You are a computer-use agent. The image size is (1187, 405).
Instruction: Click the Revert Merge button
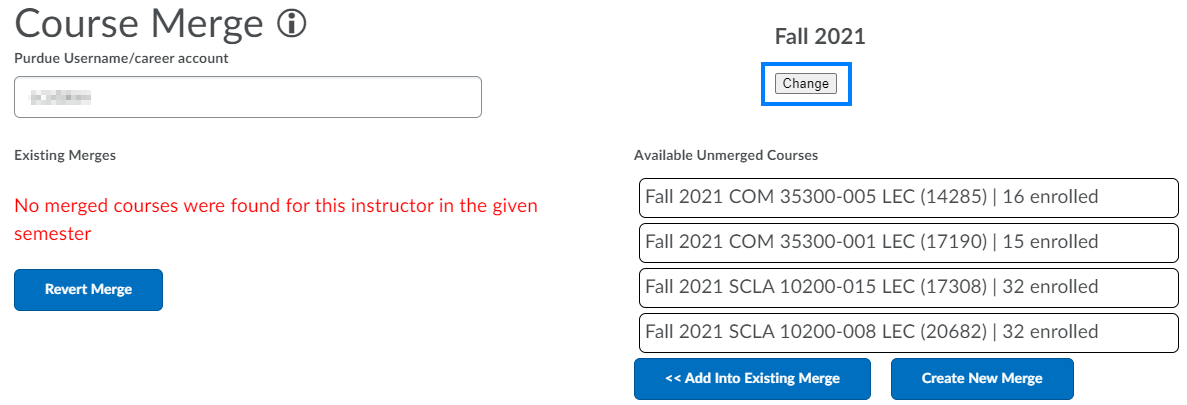click(x=88, y=290)
